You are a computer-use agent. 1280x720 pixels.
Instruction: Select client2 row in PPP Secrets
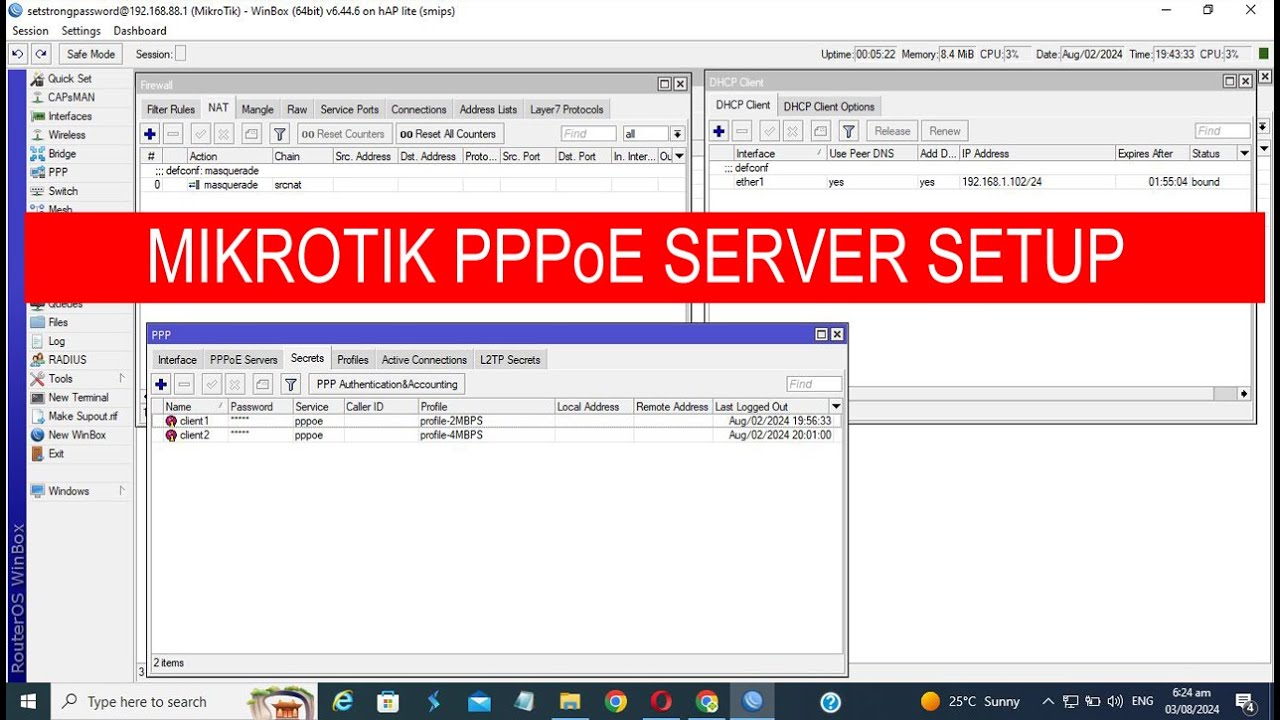click(496, 435)
